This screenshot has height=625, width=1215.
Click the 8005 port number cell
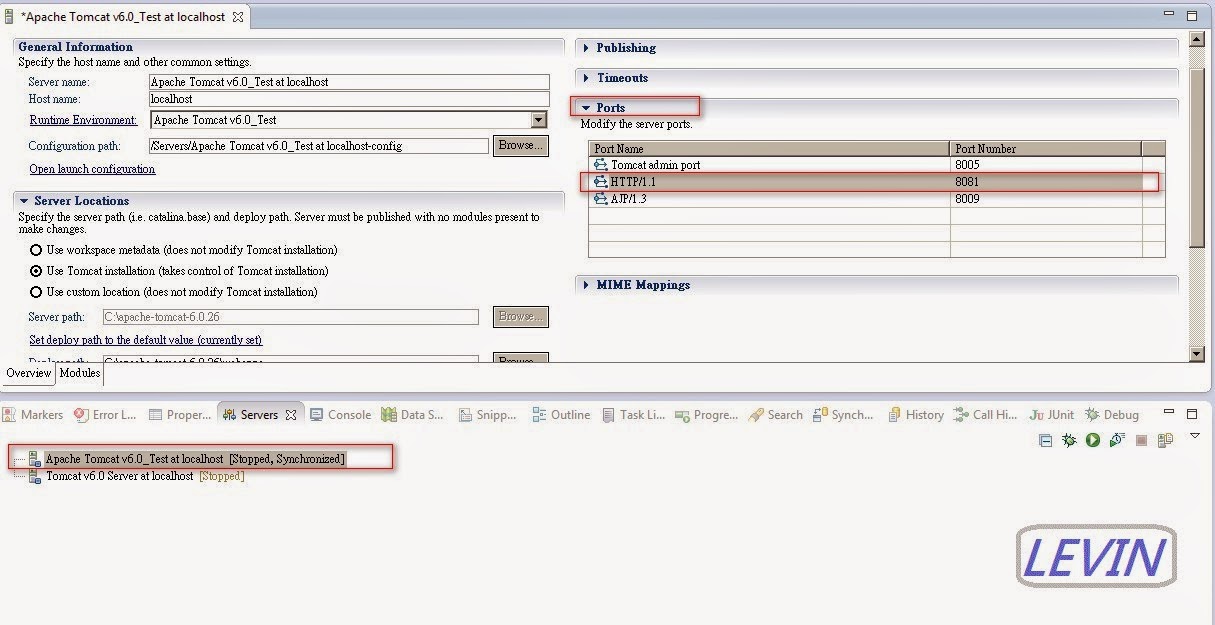[1045, 165]
